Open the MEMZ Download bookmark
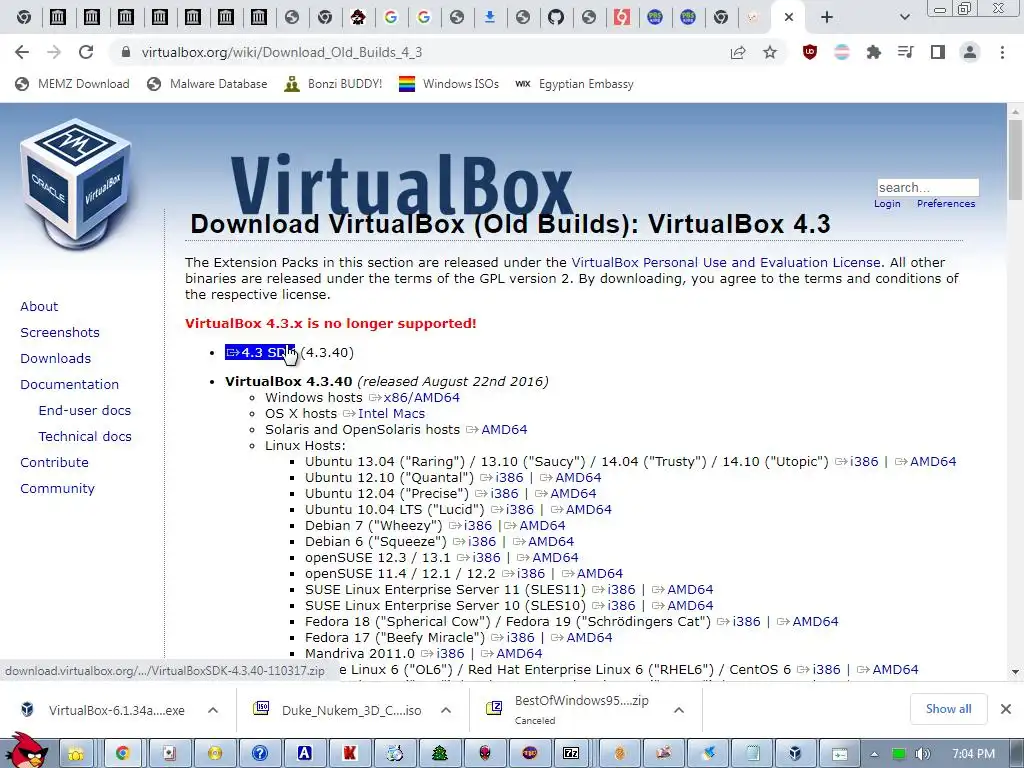Screen dimensions: 1024x768 [x=72, y=84]
